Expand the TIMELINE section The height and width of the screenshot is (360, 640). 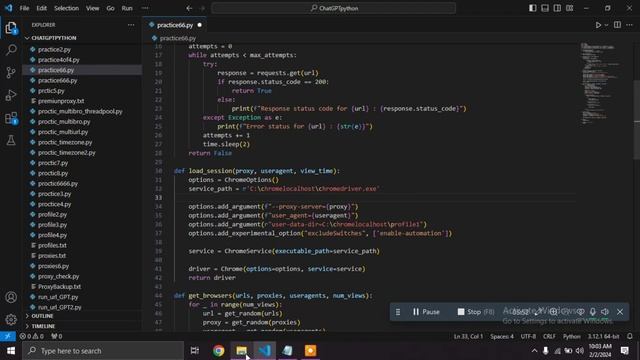point(43,326)
